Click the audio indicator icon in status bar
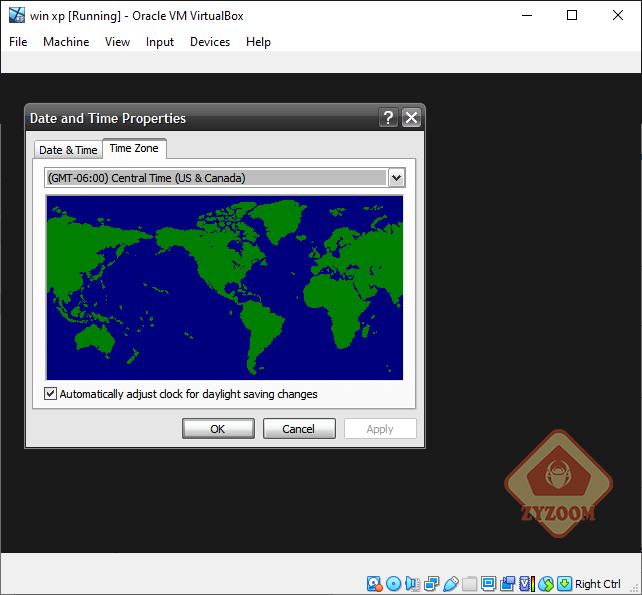 pos(412,584)
